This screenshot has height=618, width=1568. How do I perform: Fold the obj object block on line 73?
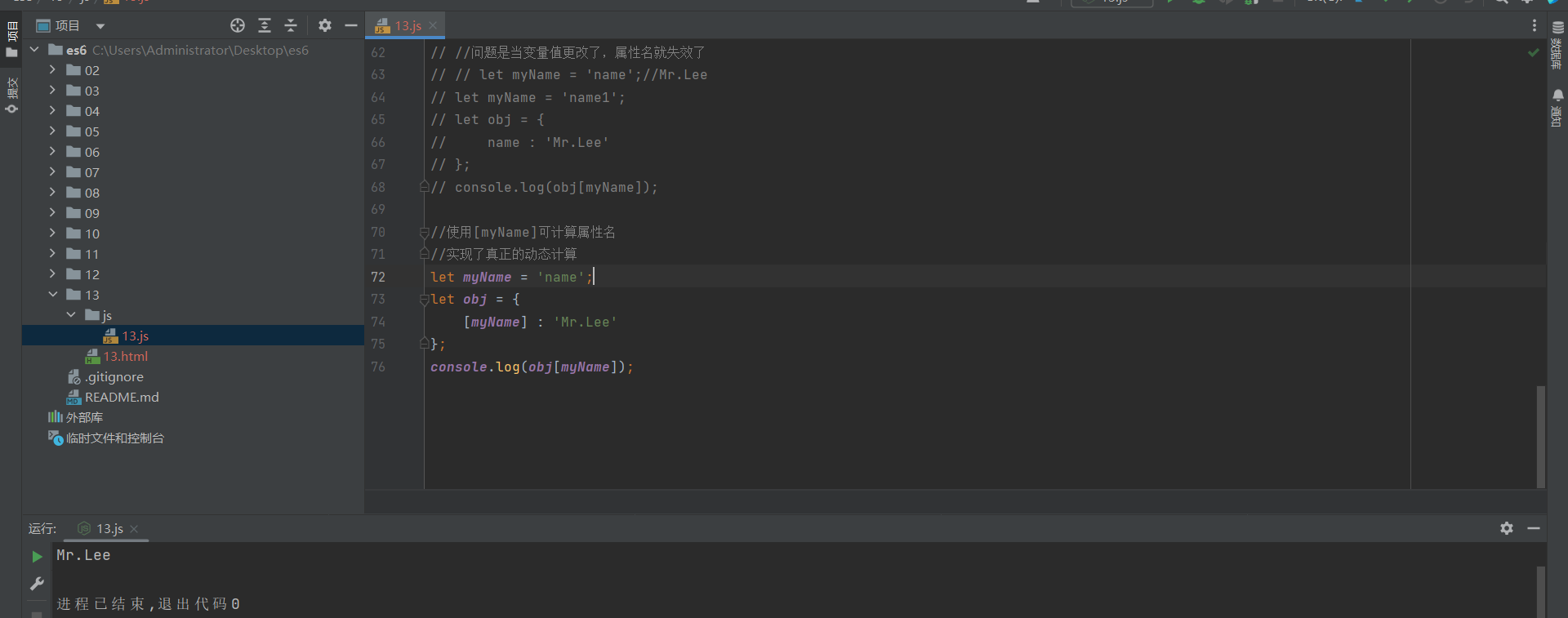[424, 300]
